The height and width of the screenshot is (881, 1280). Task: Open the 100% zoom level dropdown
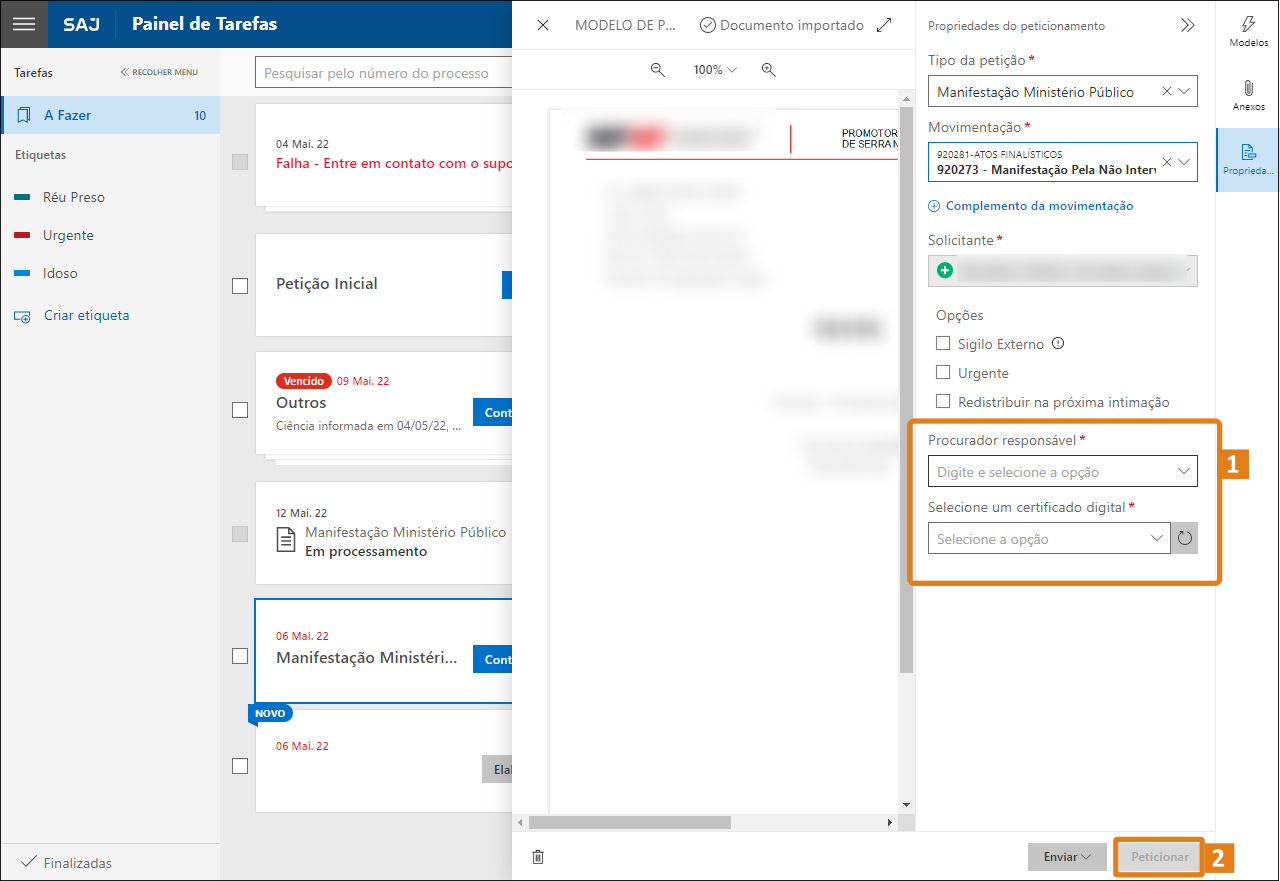[714, 70]
